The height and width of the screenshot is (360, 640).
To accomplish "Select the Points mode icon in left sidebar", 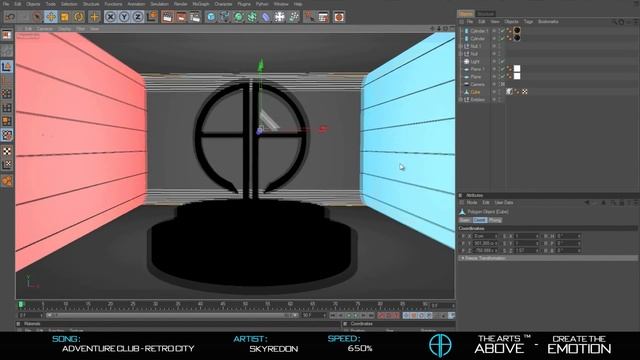I will coord(7,93).
